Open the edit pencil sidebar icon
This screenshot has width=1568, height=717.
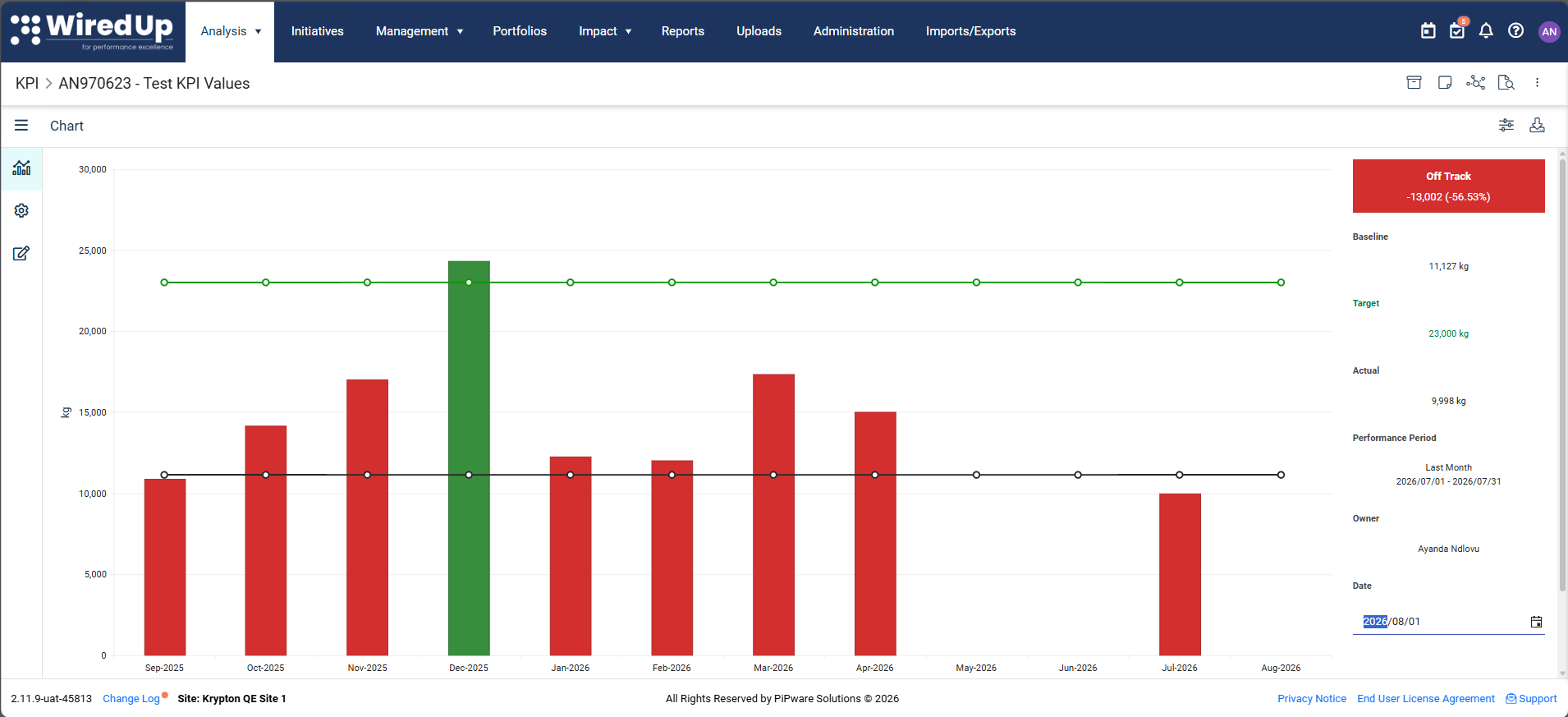[21, 253]
